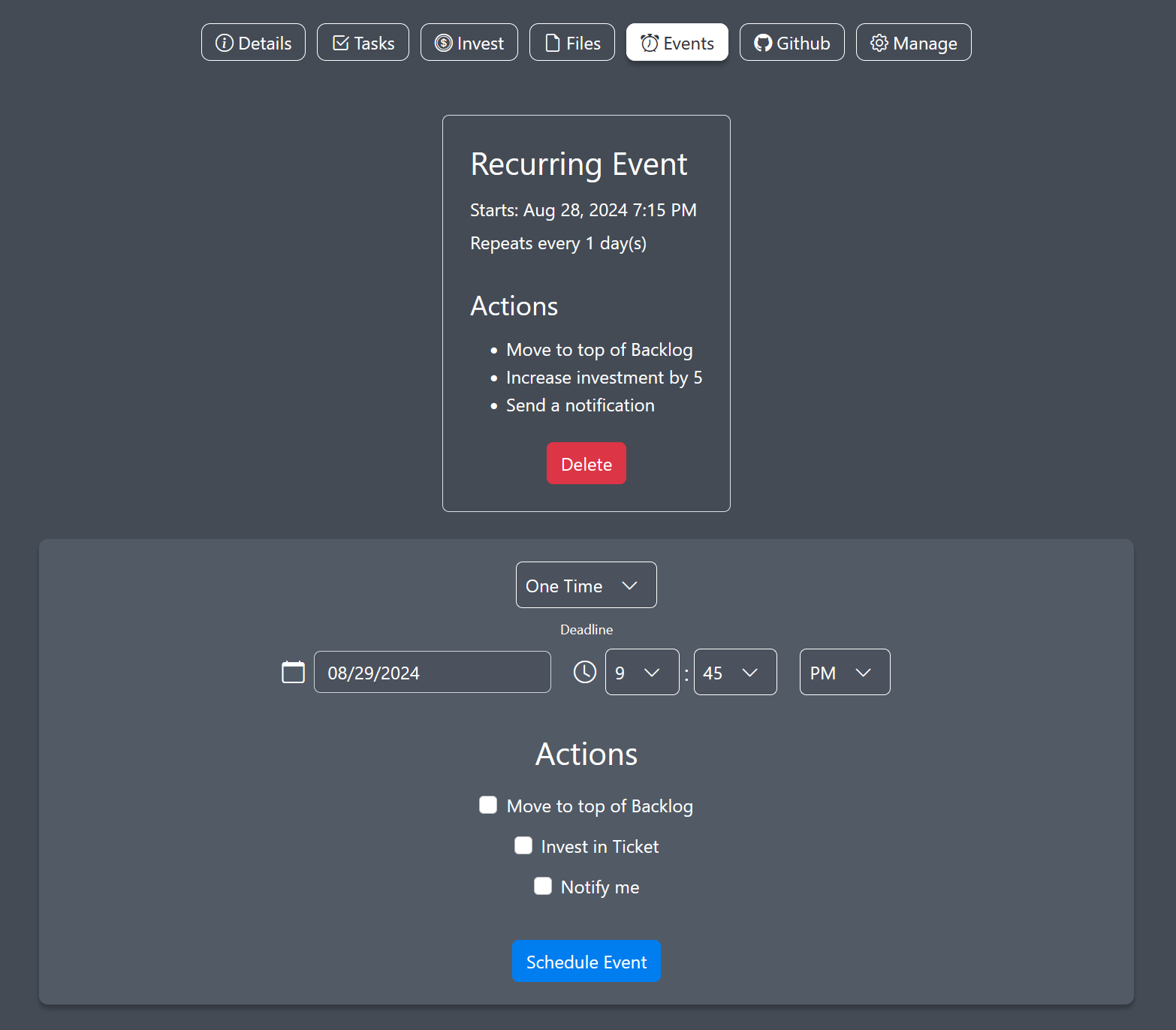Check the Invest in Ticket option
This screenshot has width=1176, height=1030.
point(523,845)
